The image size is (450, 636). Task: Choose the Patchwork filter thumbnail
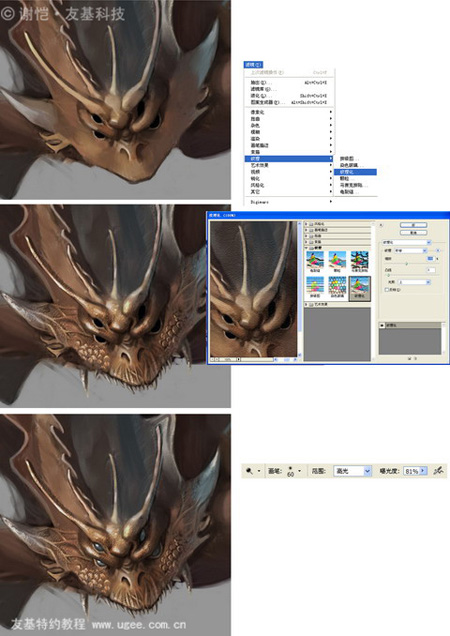(x=315, y=288)
